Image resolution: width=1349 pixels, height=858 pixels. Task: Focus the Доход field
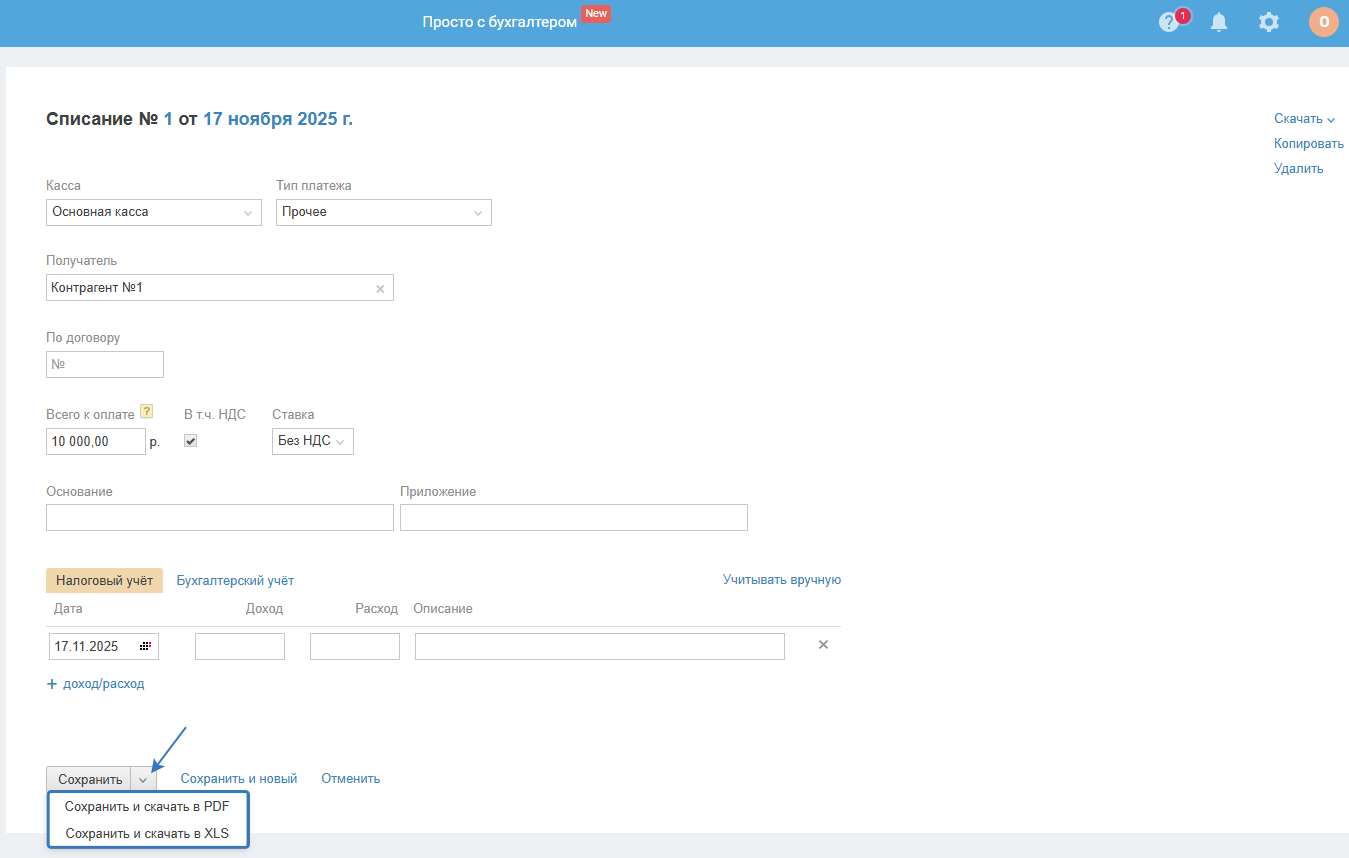pyautogui.click(x=240, y=646)
